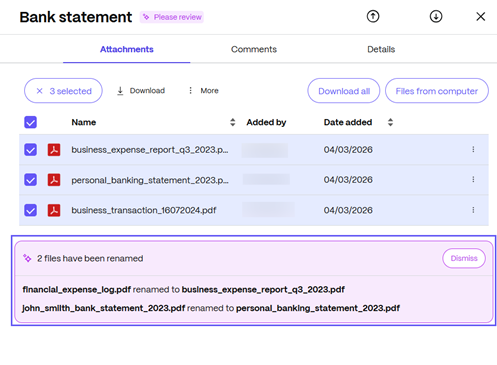Click PDF icon of business_transaction_16072024.pdf
Screen dimensions: 497x365
pyautogui.click(x=54, y=210)
